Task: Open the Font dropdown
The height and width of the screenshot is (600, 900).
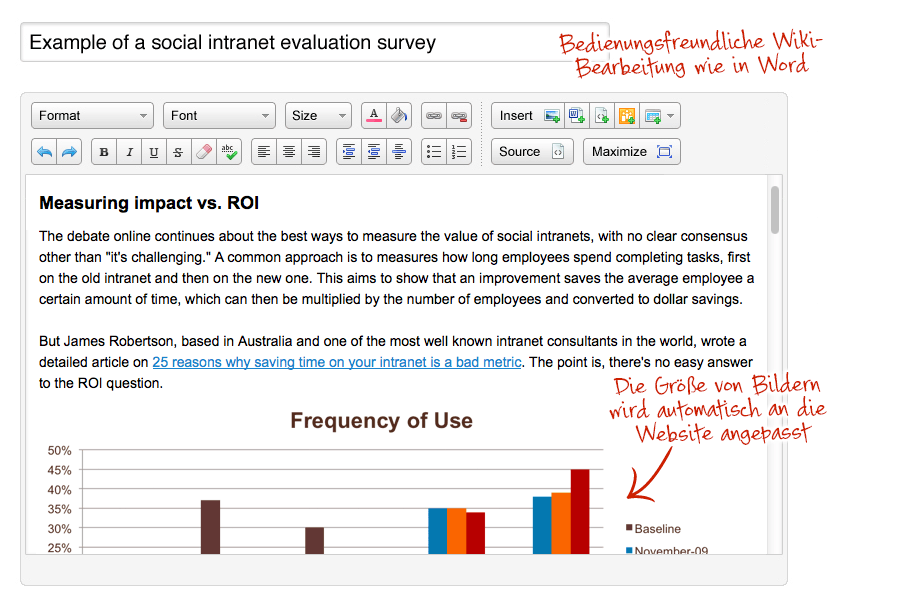Action: (219, 116)
